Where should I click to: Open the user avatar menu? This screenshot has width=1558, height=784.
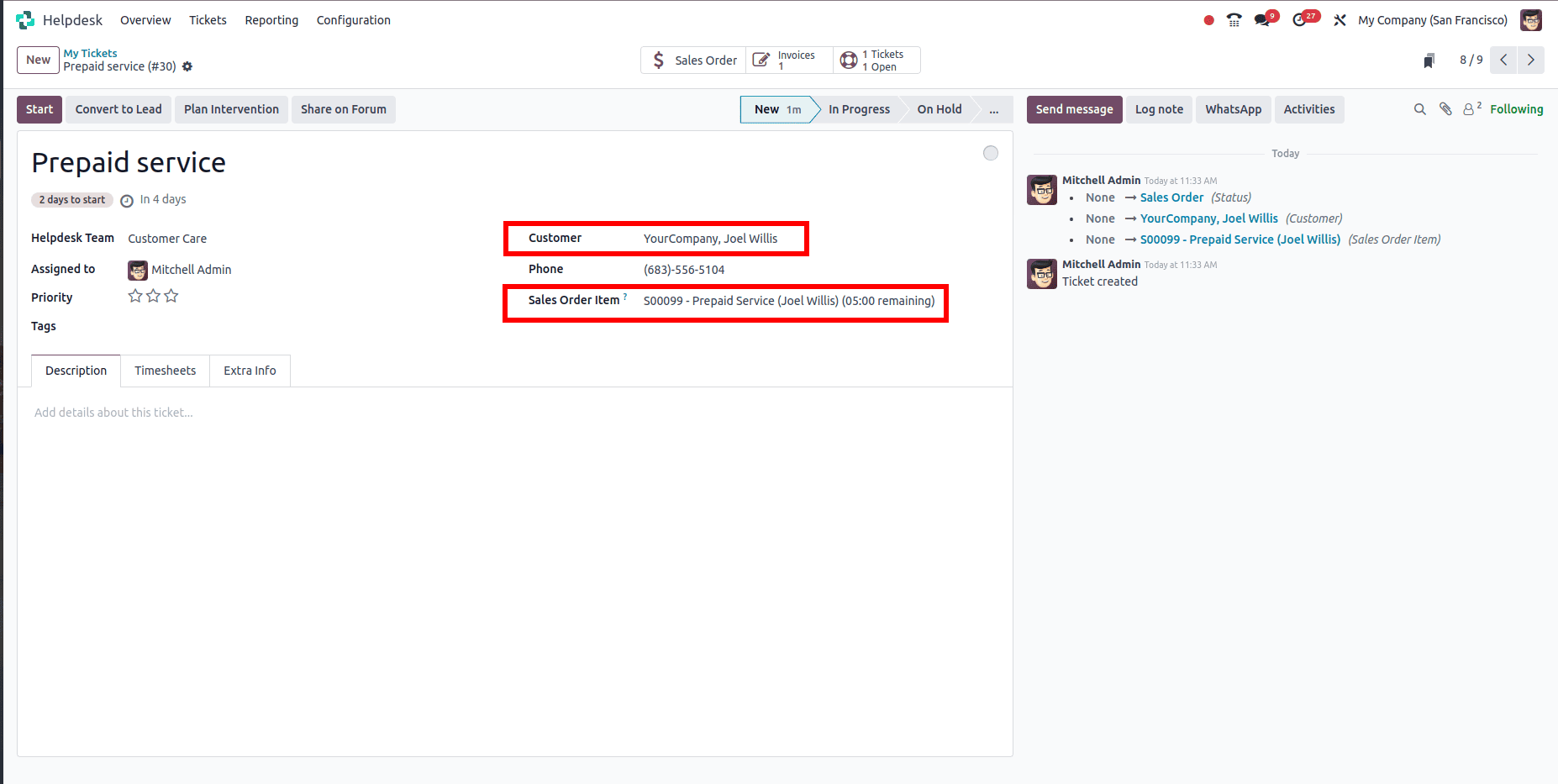(1531, 19)
